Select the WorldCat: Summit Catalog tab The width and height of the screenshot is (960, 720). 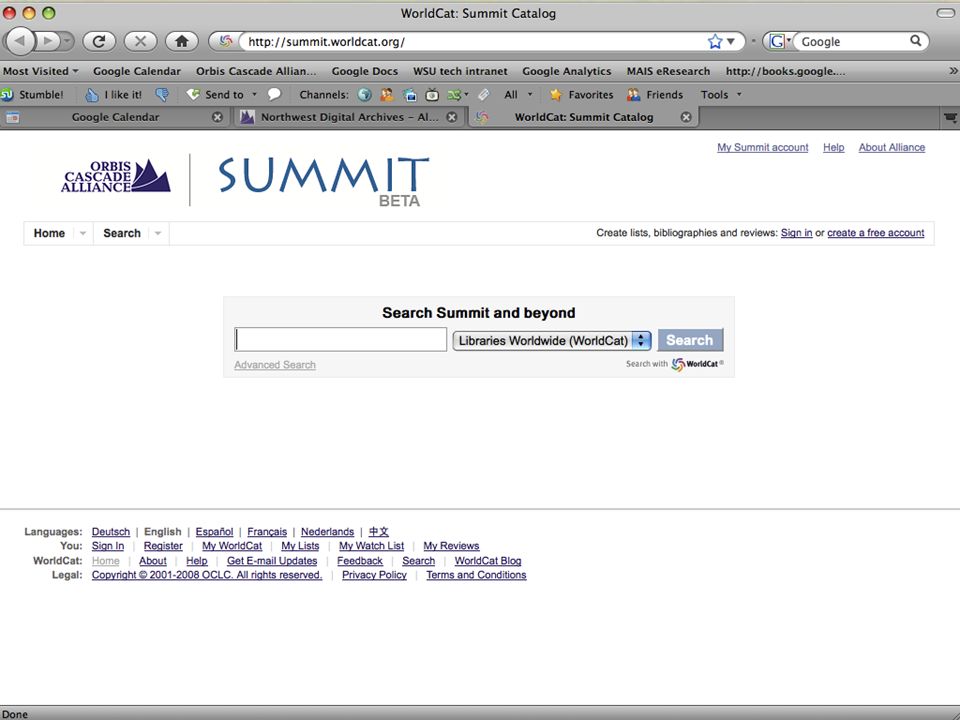click(x=583, y=117)
